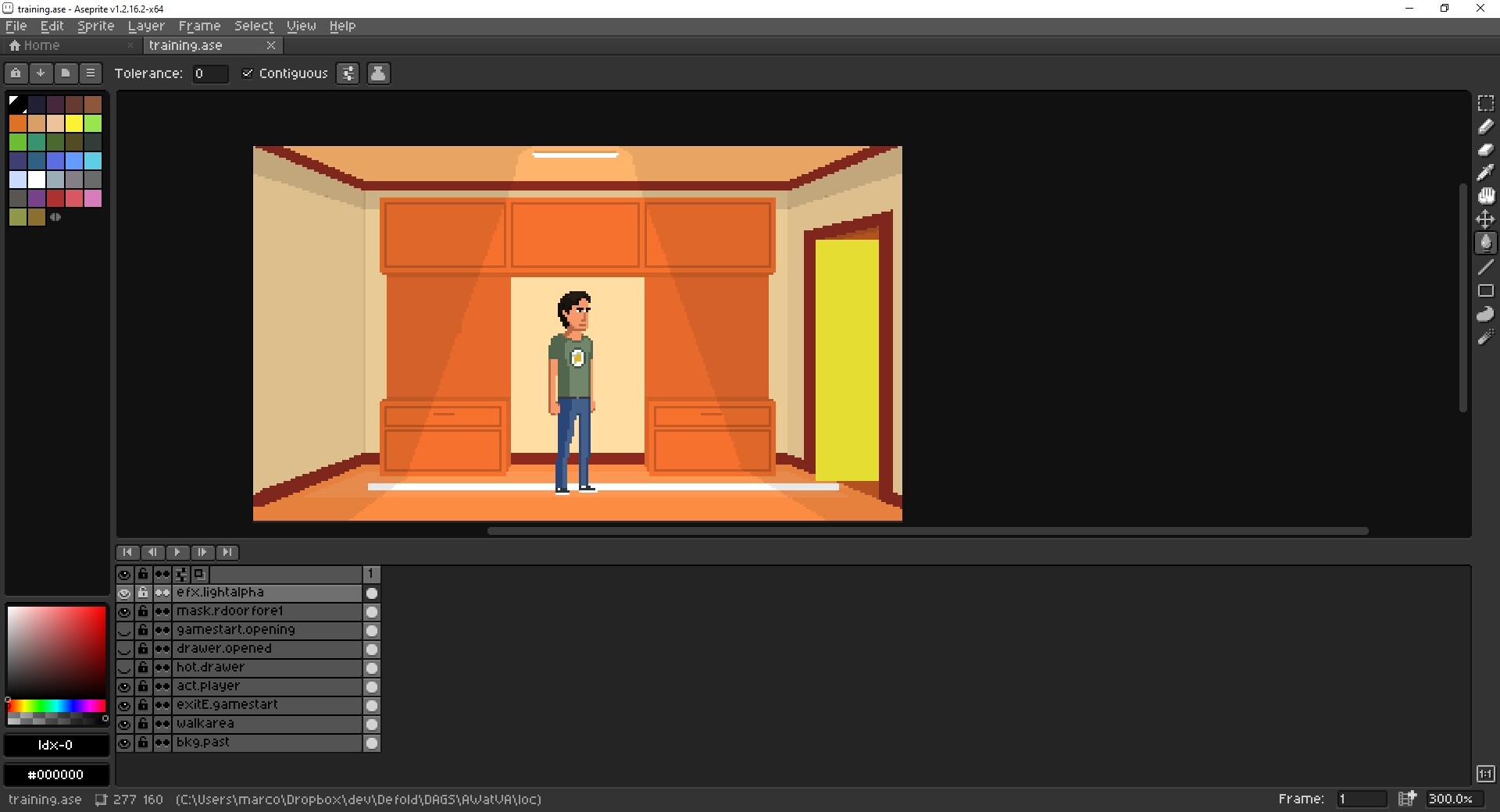Select the Eraser tool
The width and height of the screenshot is (1500, 812).
[x=1485, y=150]
